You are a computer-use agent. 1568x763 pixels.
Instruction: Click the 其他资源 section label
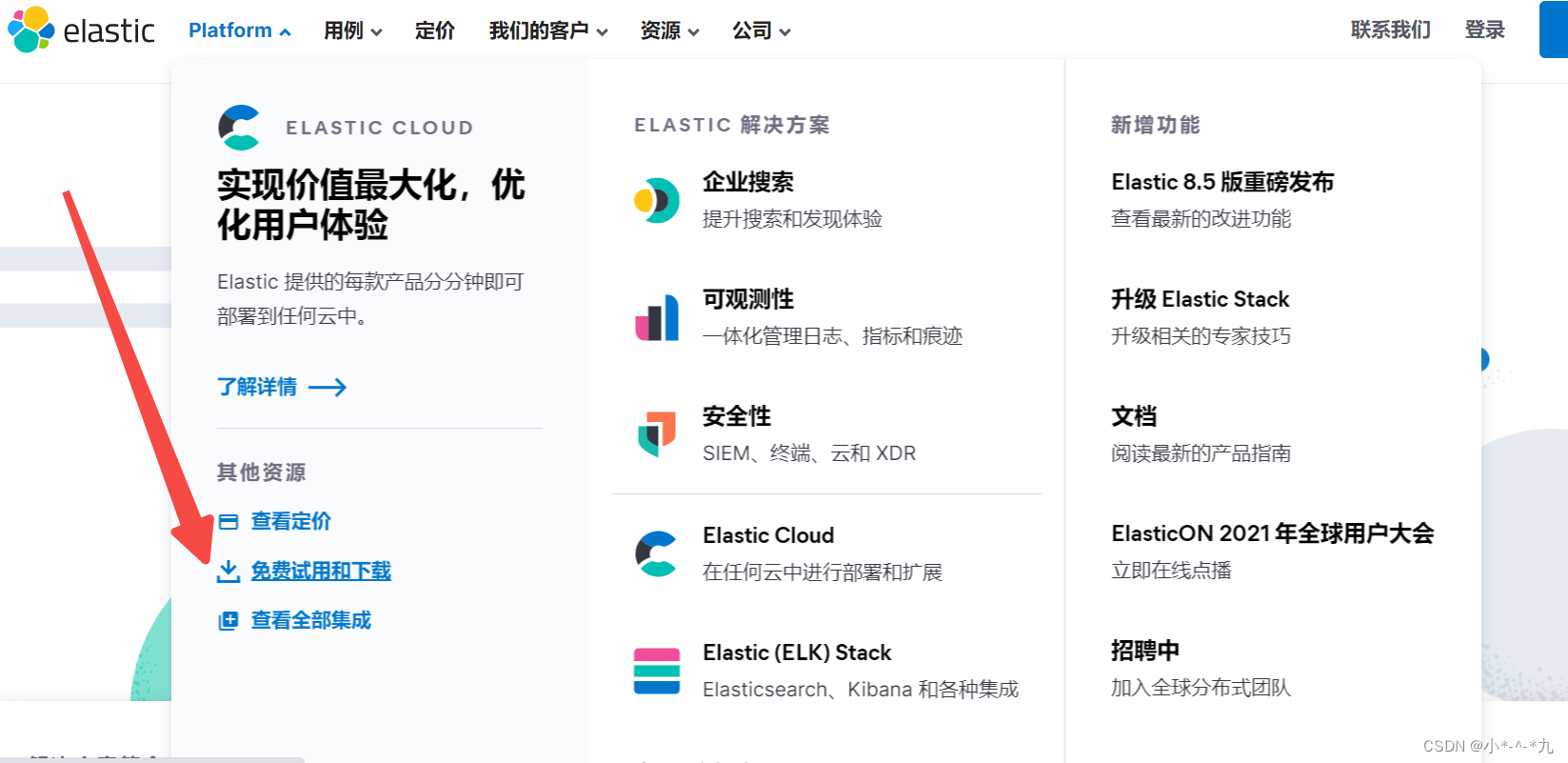pos(262,472)
